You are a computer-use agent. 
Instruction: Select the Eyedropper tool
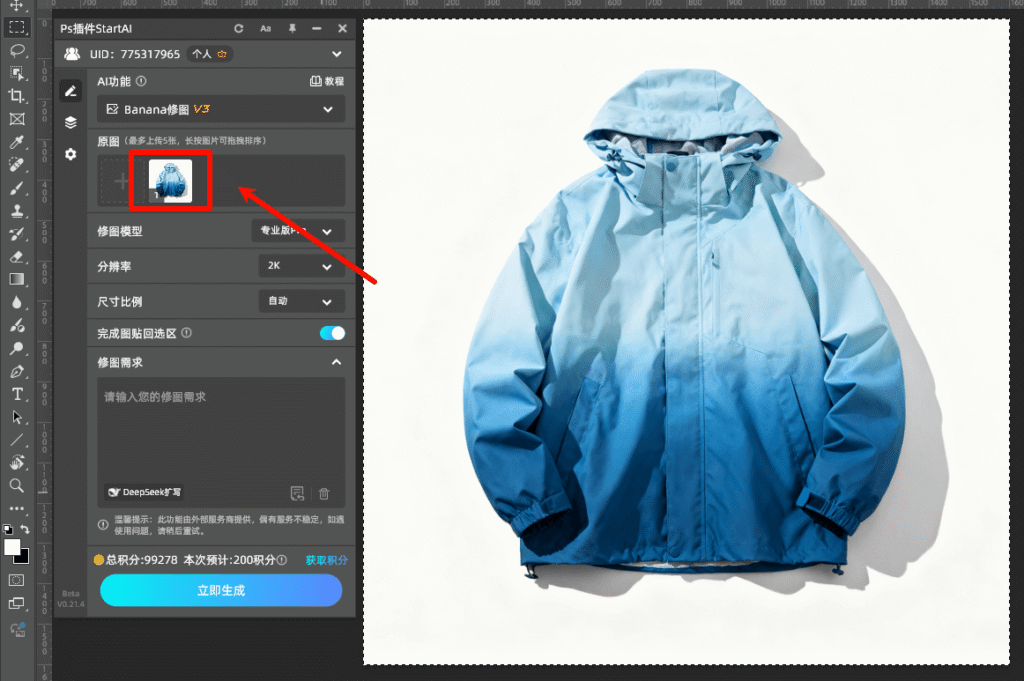[17, 143]
